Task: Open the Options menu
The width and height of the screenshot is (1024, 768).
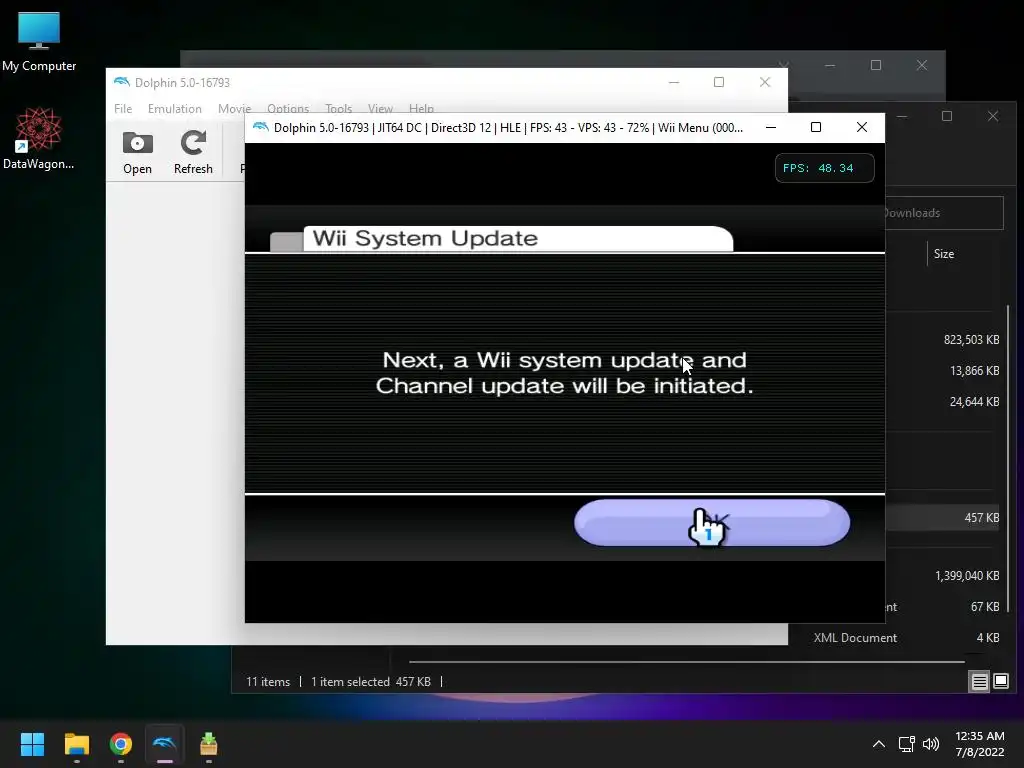Action: 288,108
